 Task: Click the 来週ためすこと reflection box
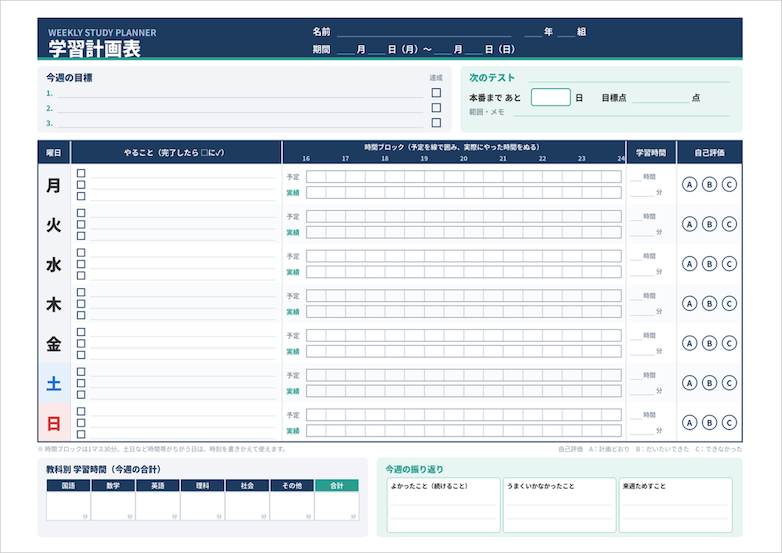[x=676, y=505]
